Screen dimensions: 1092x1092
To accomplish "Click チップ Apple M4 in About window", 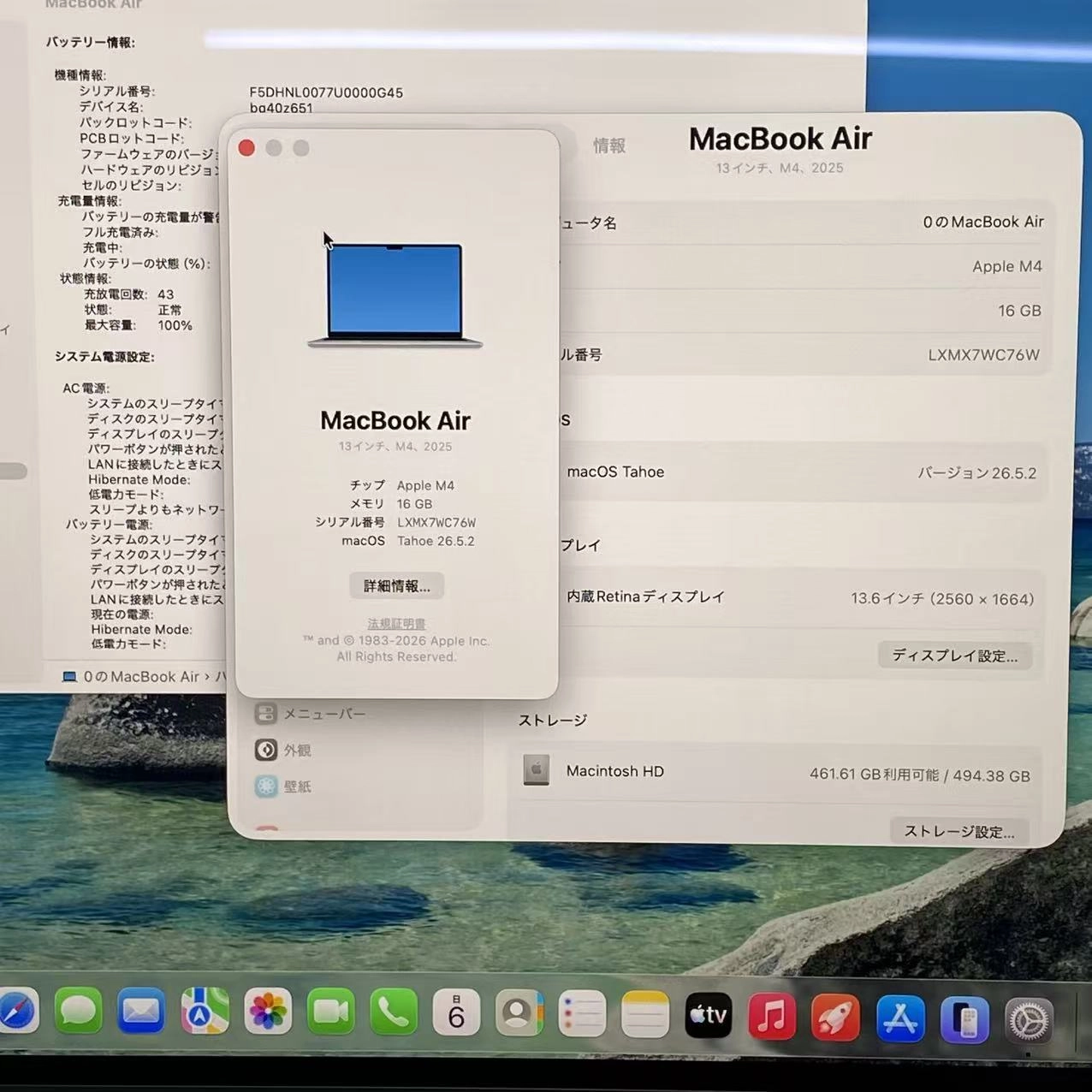I will [402, 485].
